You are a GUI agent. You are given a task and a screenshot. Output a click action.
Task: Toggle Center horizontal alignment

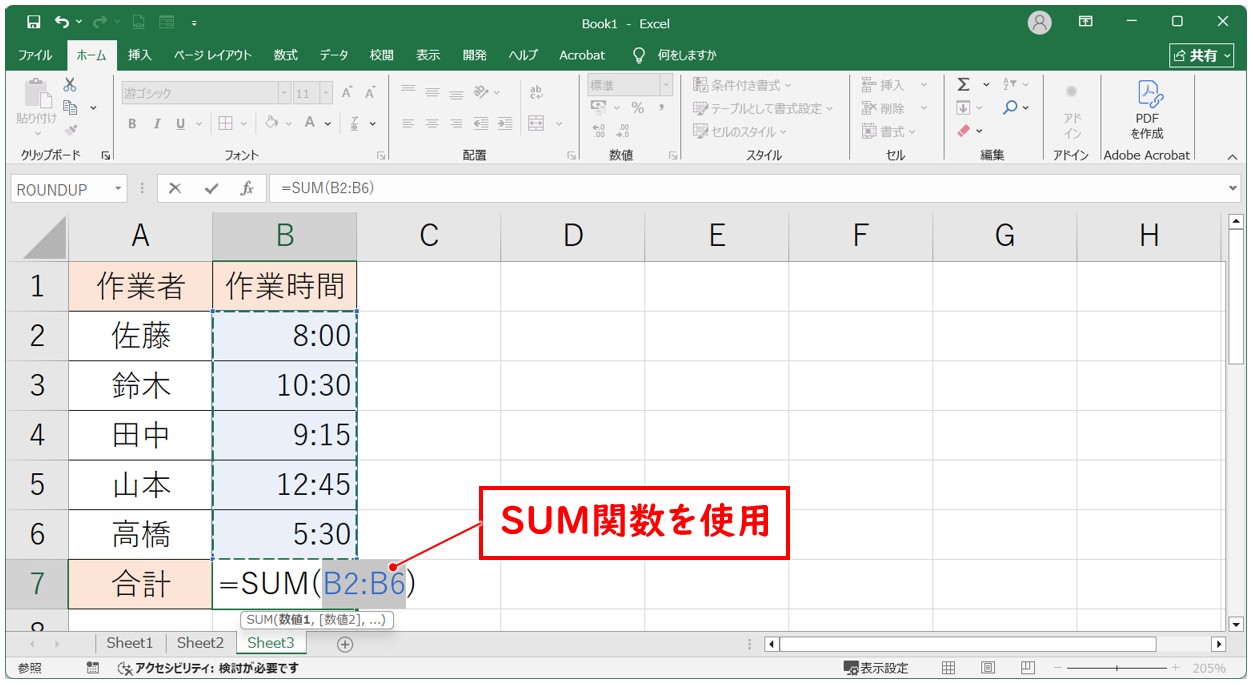[x=432, y=124]
